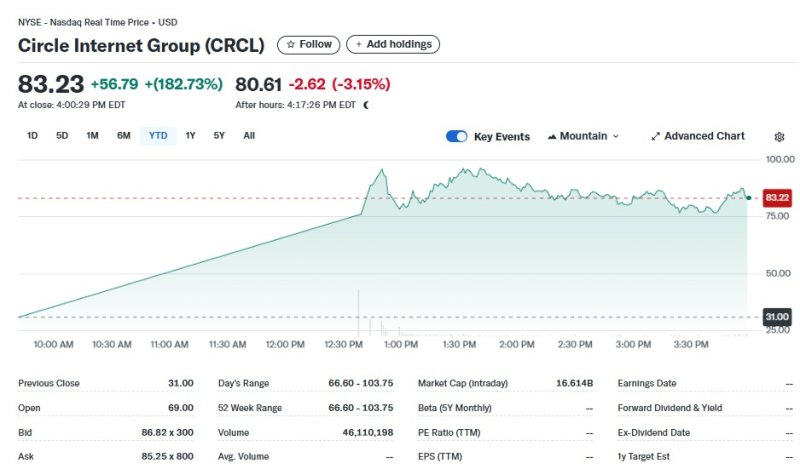Click the 83.22 current price marker
Viewport: 800px width, 469px height.
click(777, 198)
